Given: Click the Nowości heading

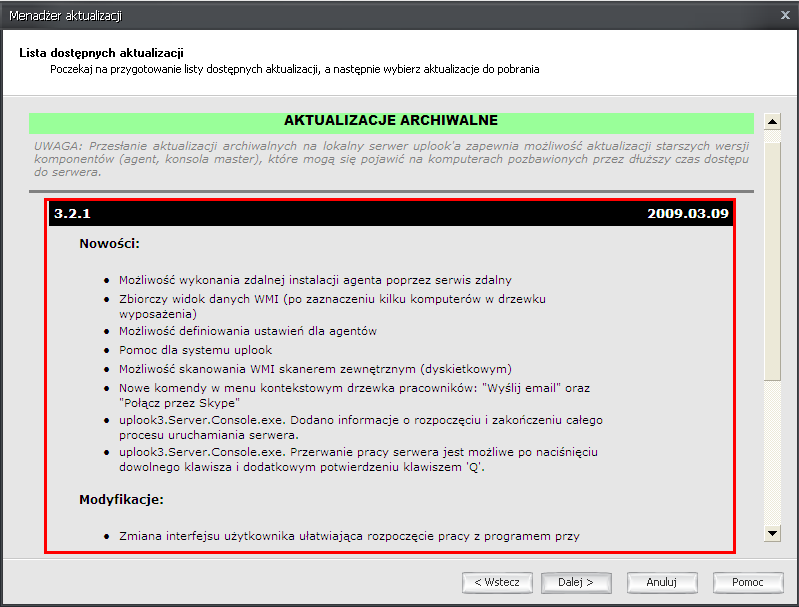Looking at the screenshot, I should coord(109,244).
